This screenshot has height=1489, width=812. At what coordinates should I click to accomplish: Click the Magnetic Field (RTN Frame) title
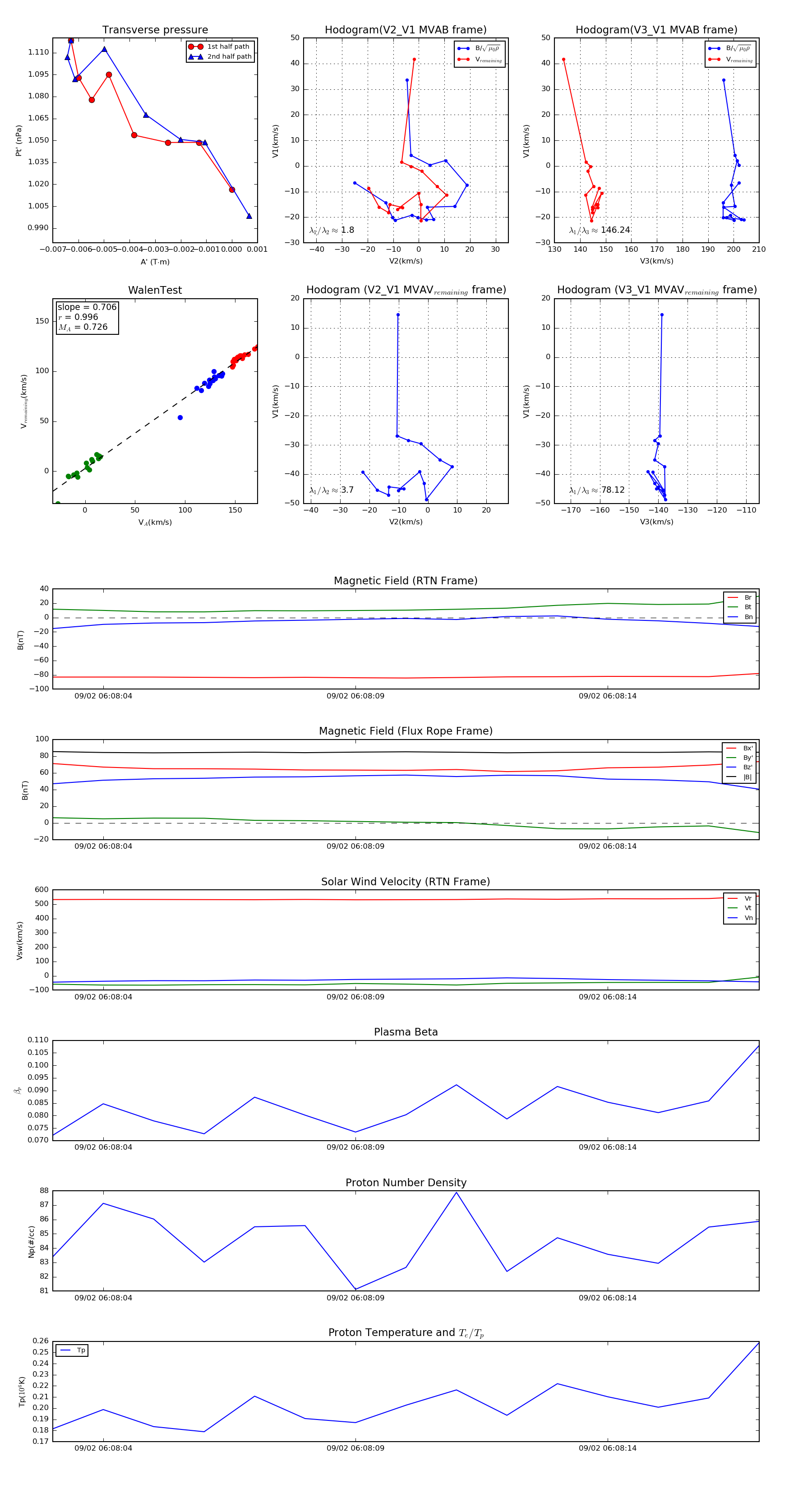[x=406, y=581]
